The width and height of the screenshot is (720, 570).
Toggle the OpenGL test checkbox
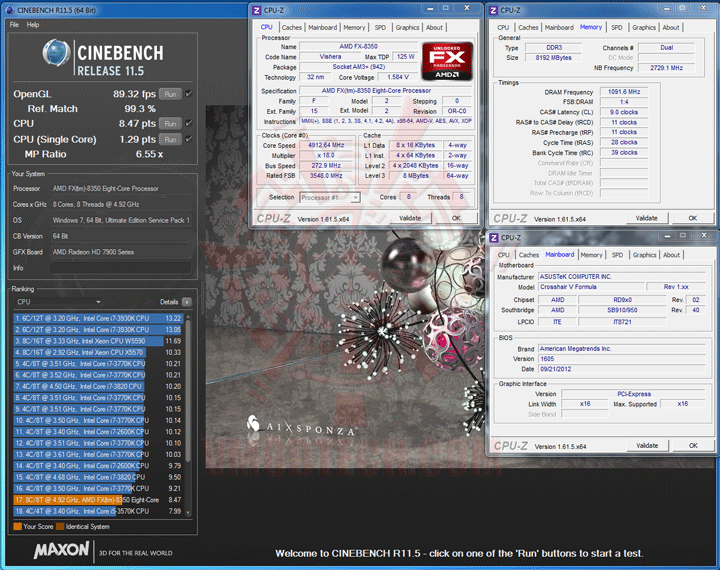coord(189,94)
